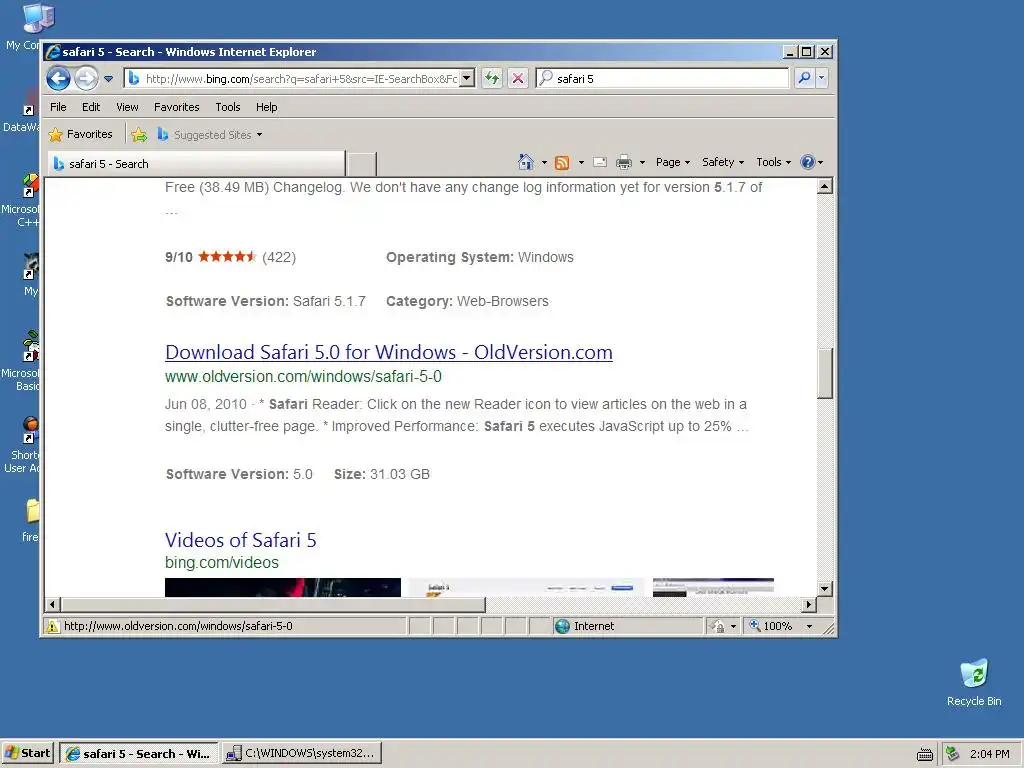
Task: Click the red Stop loading icon
Action: click(x=518, y=78)
